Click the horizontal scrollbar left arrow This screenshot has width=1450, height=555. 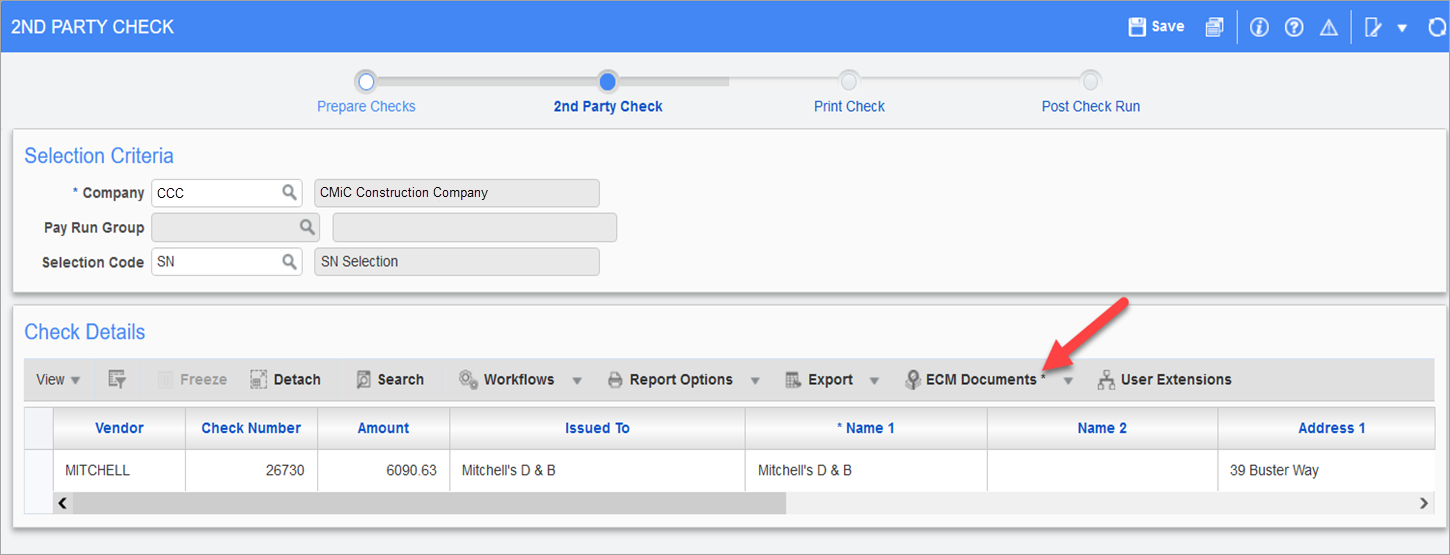pos(63,503)
